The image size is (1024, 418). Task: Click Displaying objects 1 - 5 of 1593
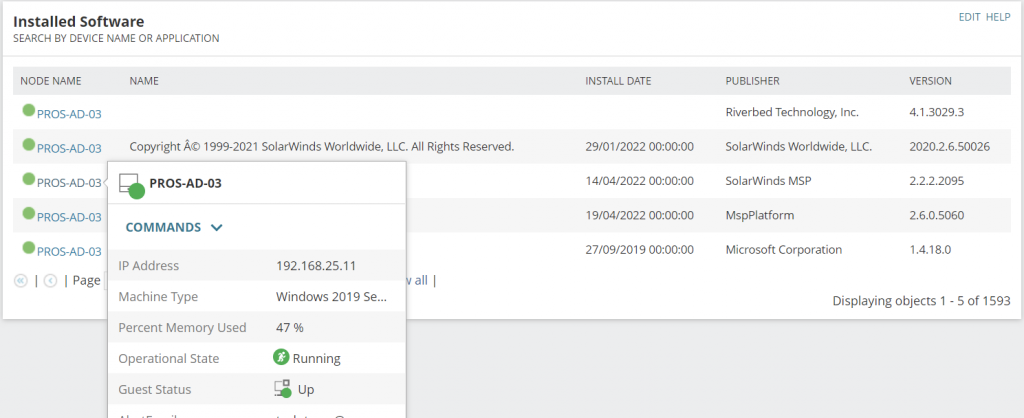coord(921,301)
